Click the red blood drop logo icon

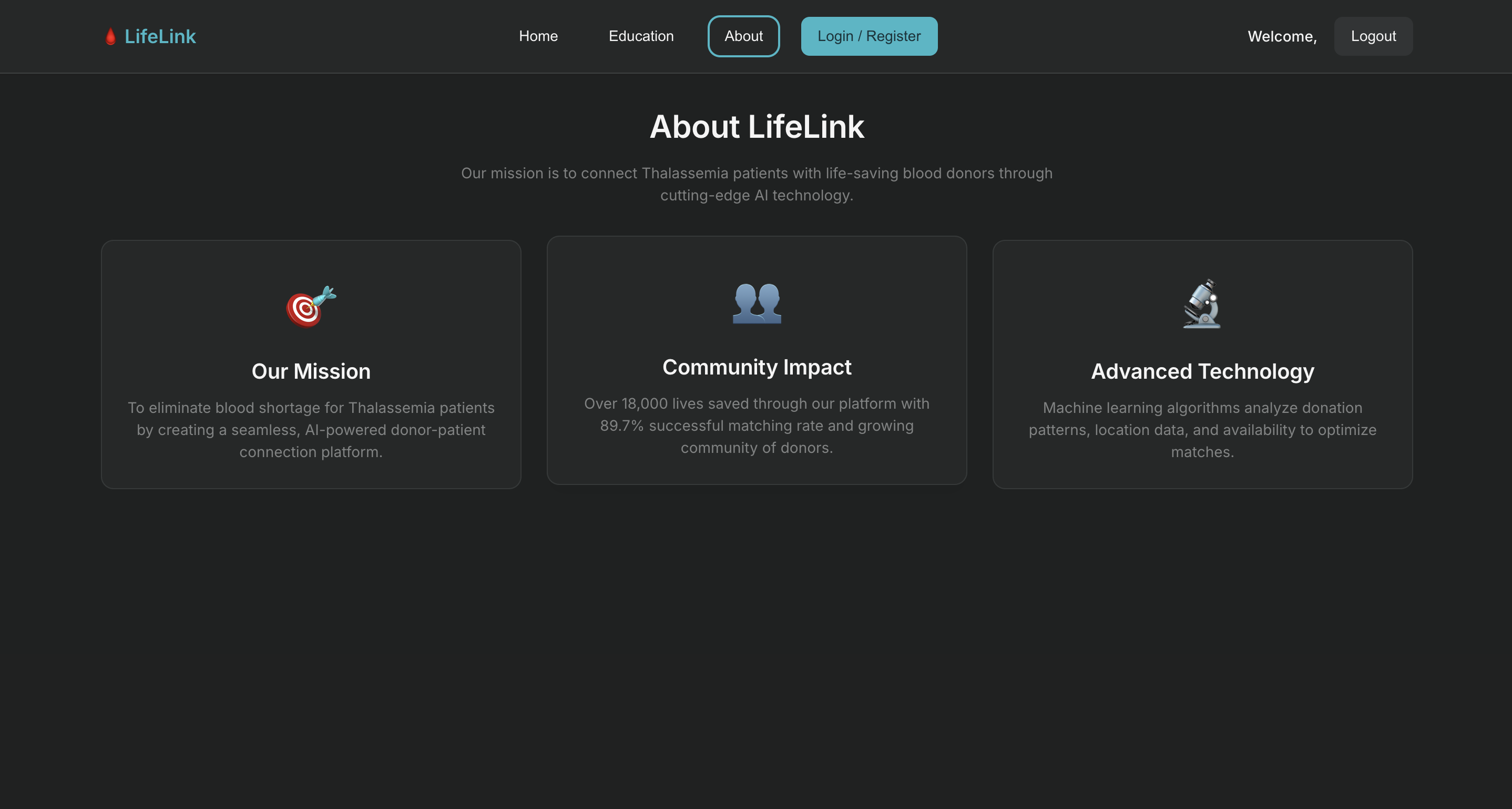pyautogui.click(x=110, y=36)
